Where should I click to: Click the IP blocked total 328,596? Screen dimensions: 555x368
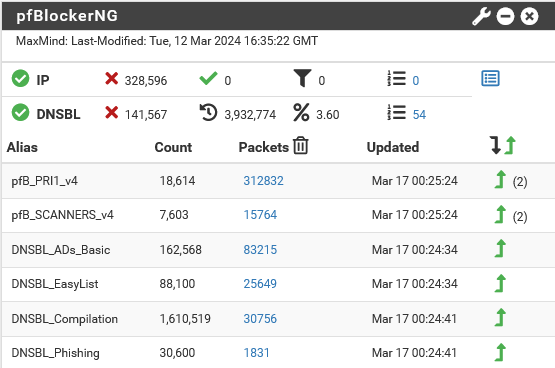click(x=145, y=81)
